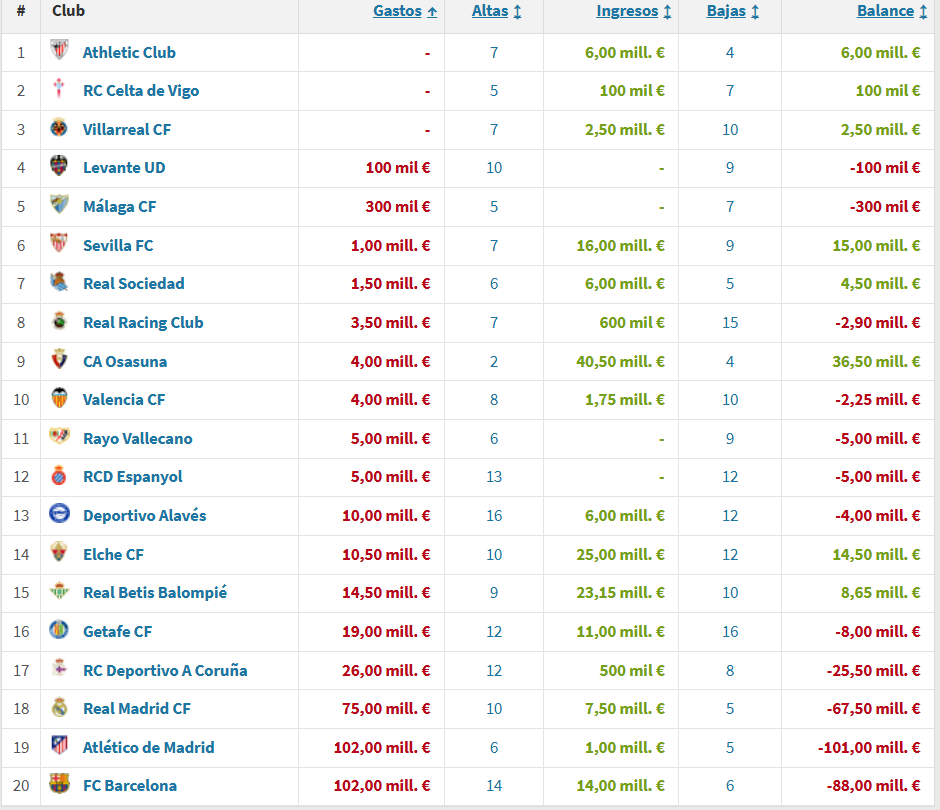Click the Real Betis Balompié crest icon

pos(59,590)
